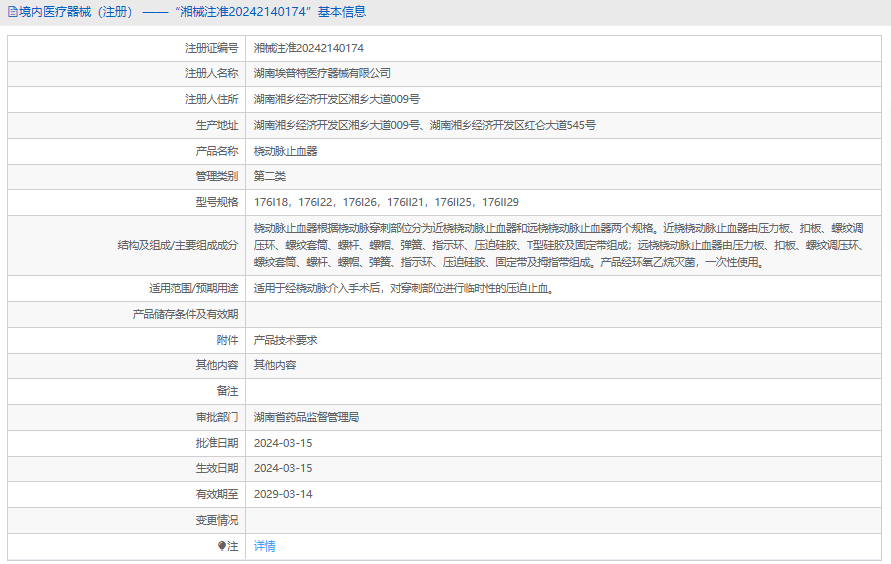This screenshot has height=564, width=891.
Task: Click the 生效日期 label
Action: [x=217, y=469]
